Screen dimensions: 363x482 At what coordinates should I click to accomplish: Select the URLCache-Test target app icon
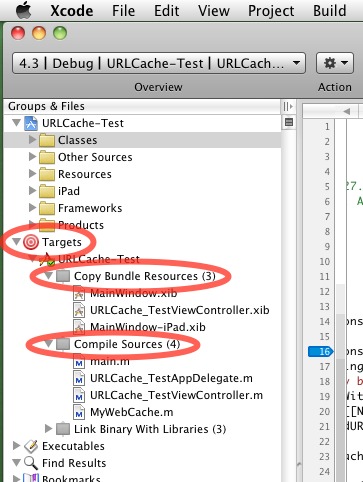click(x=47, y=259)
